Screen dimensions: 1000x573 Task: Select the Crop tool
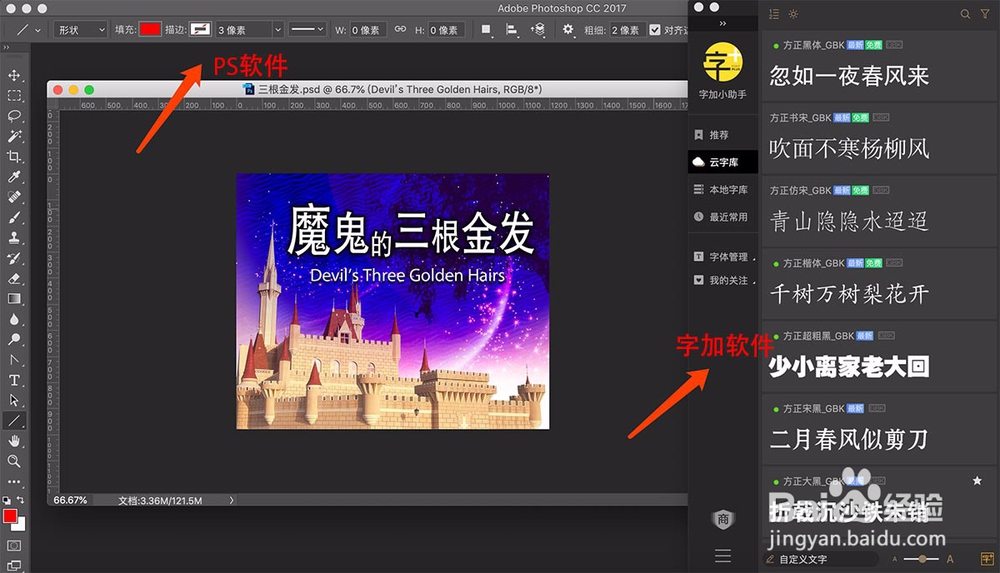point(14,157)
